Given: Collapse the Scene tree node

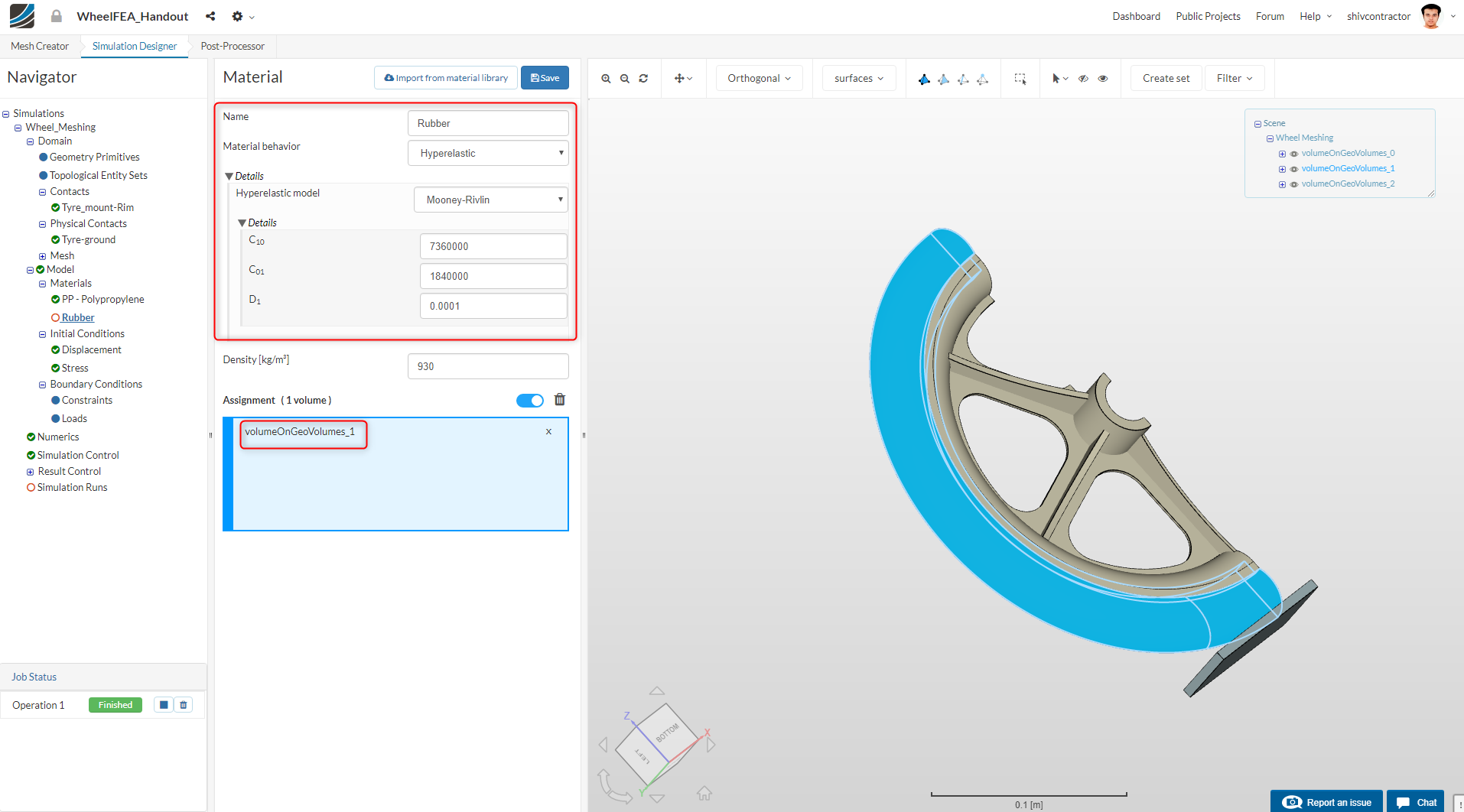Looking at the screenshot, I should 1257,124.
